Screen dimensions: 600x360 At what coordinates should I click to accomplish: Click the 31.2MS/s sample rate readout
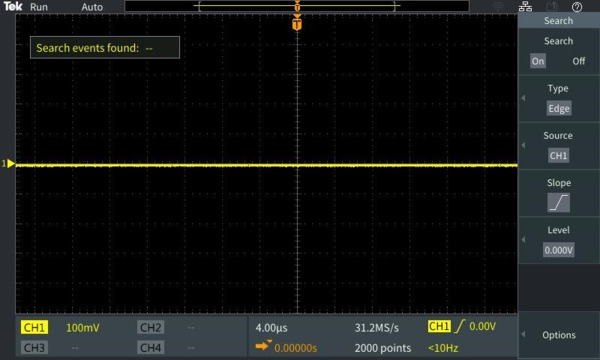pyautogui.click(x=377, y=328)
